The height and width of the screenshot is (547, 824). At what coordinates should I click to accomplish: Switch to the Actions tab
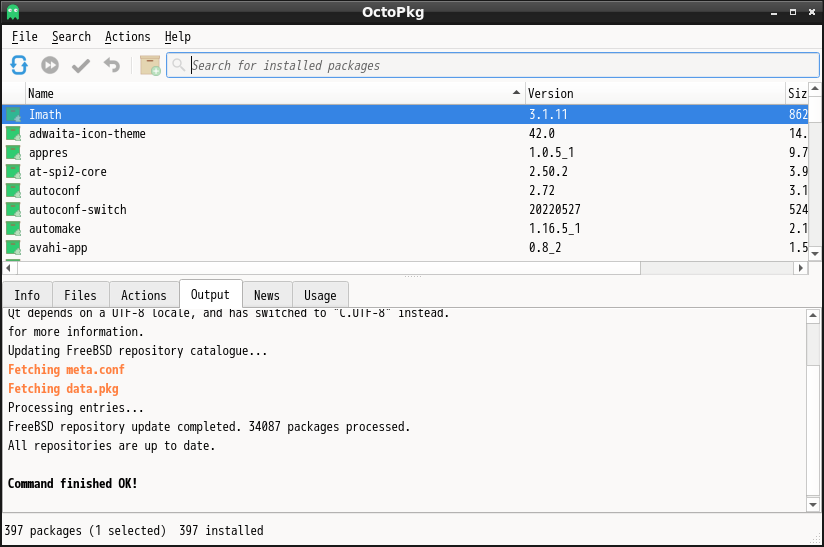click(x=144, y=295)
